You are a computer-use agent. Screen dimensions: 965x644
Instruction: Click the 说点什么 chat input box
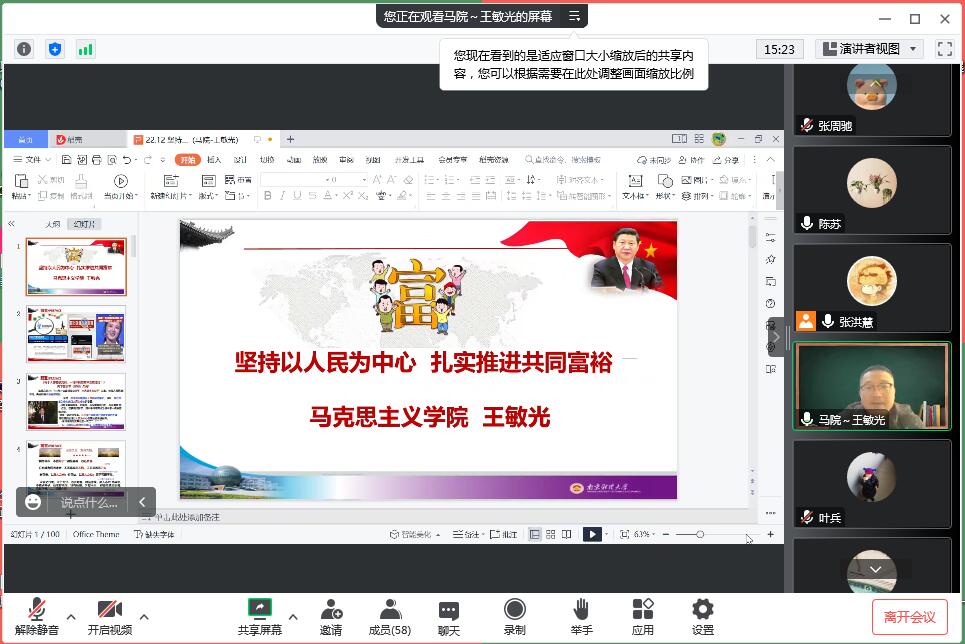click(x=90, y=503)
